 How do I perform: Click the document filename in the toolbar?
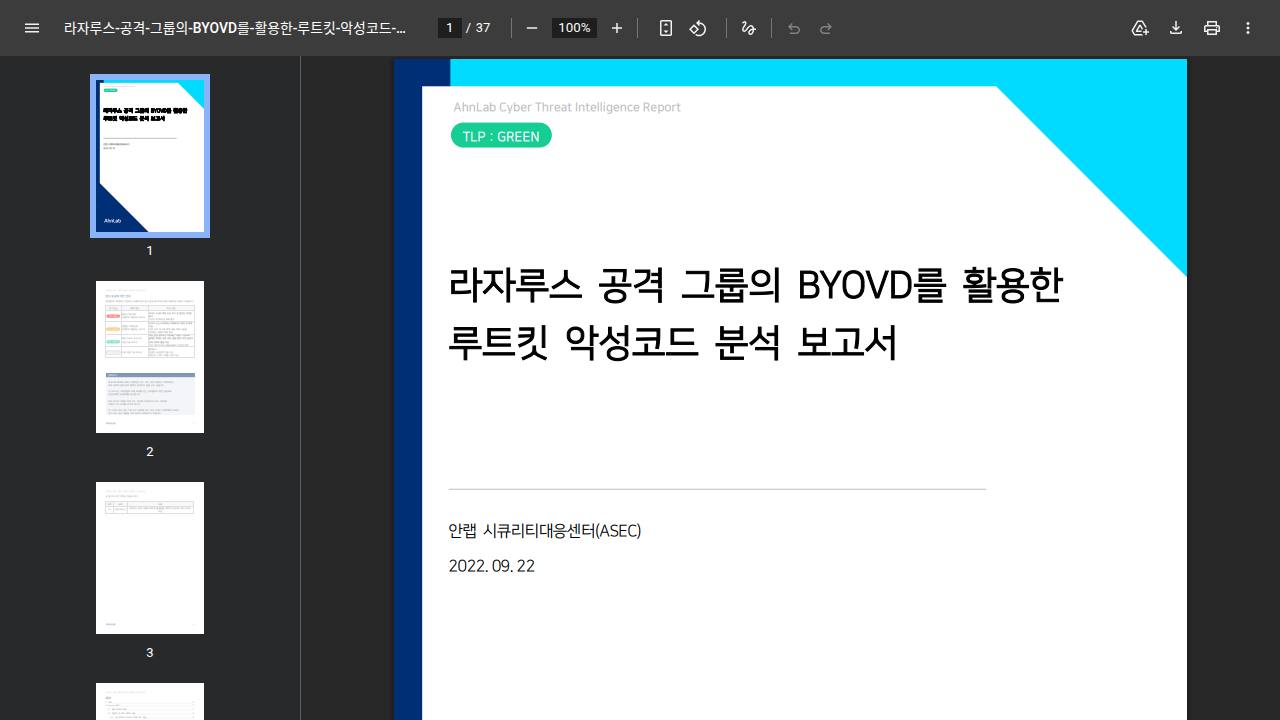(235, 28)
